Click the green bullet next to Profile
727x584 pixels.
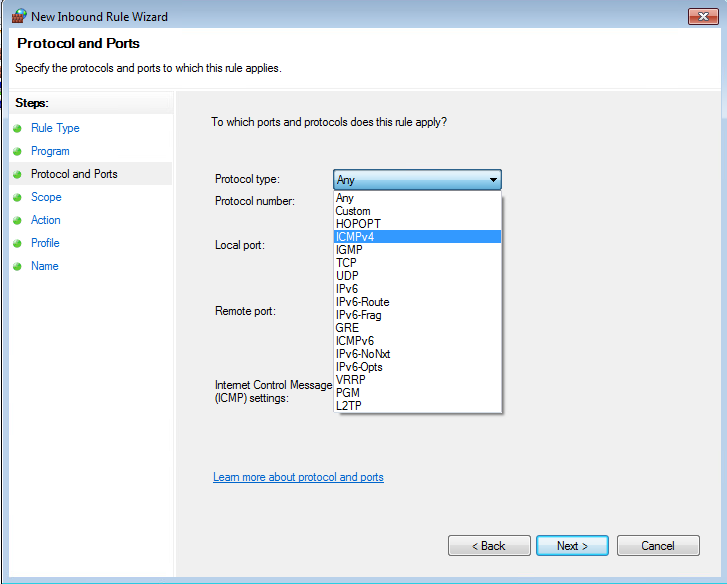tap(18, 243)
